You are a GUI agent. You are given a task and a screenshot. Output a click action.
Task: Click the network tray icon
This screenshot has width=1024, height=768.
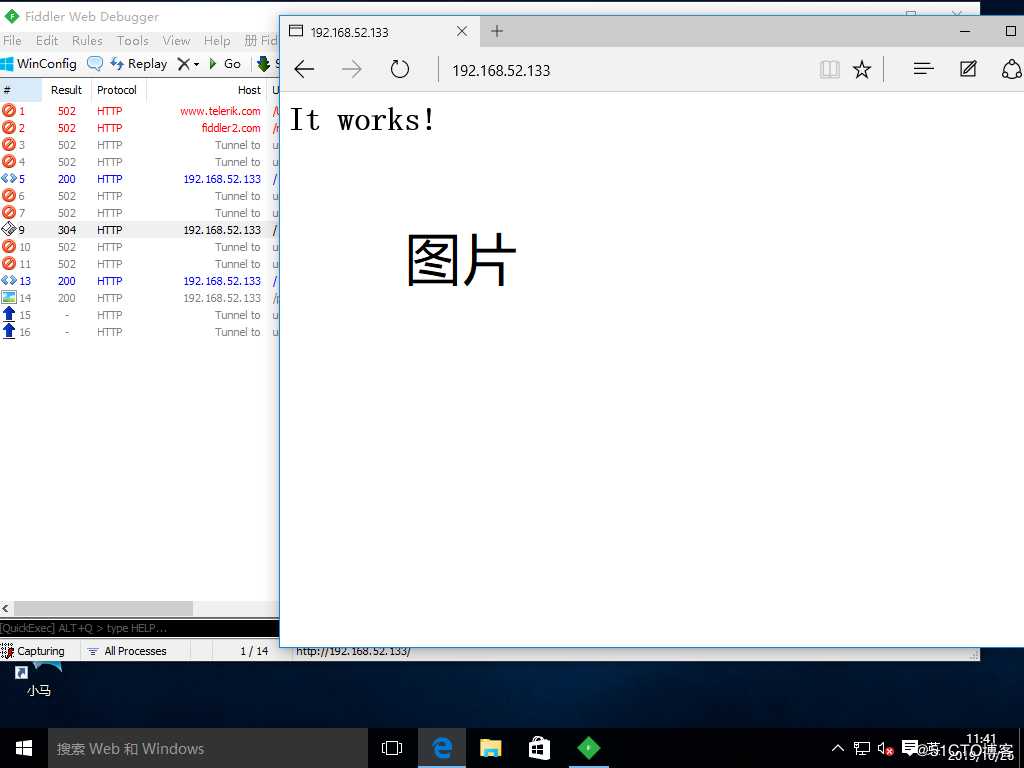click(x=862, y=748)
